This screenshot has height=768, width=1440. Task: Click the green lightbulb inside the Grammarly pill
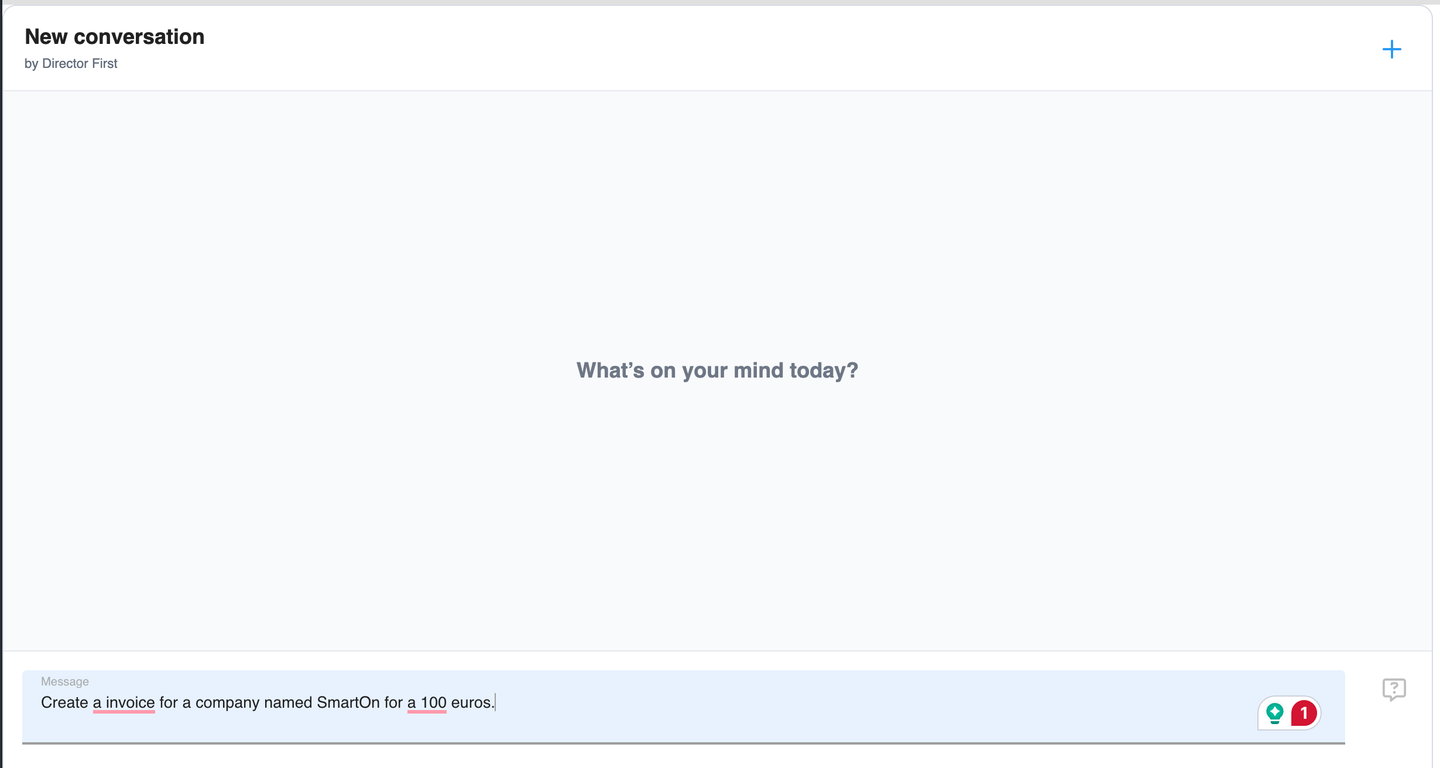pyautogui.click(x=1274, y=713)
